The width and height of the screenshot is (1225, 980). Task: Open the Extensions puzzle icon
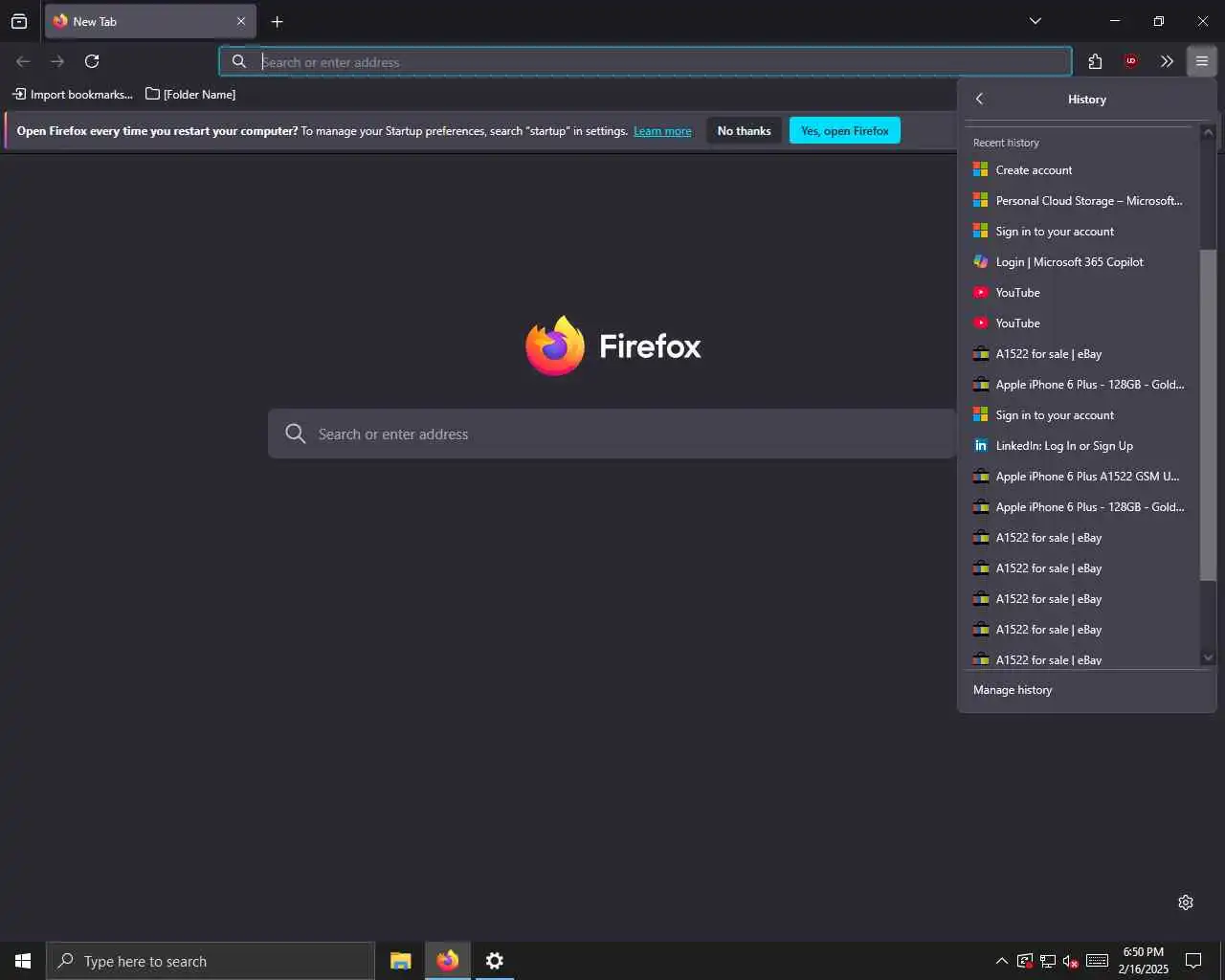1095,61
